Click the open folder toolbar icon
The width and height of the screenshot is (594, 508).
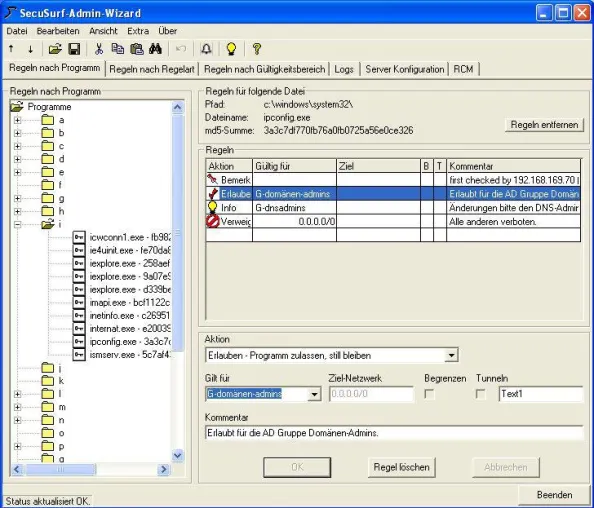pos(55,49)
